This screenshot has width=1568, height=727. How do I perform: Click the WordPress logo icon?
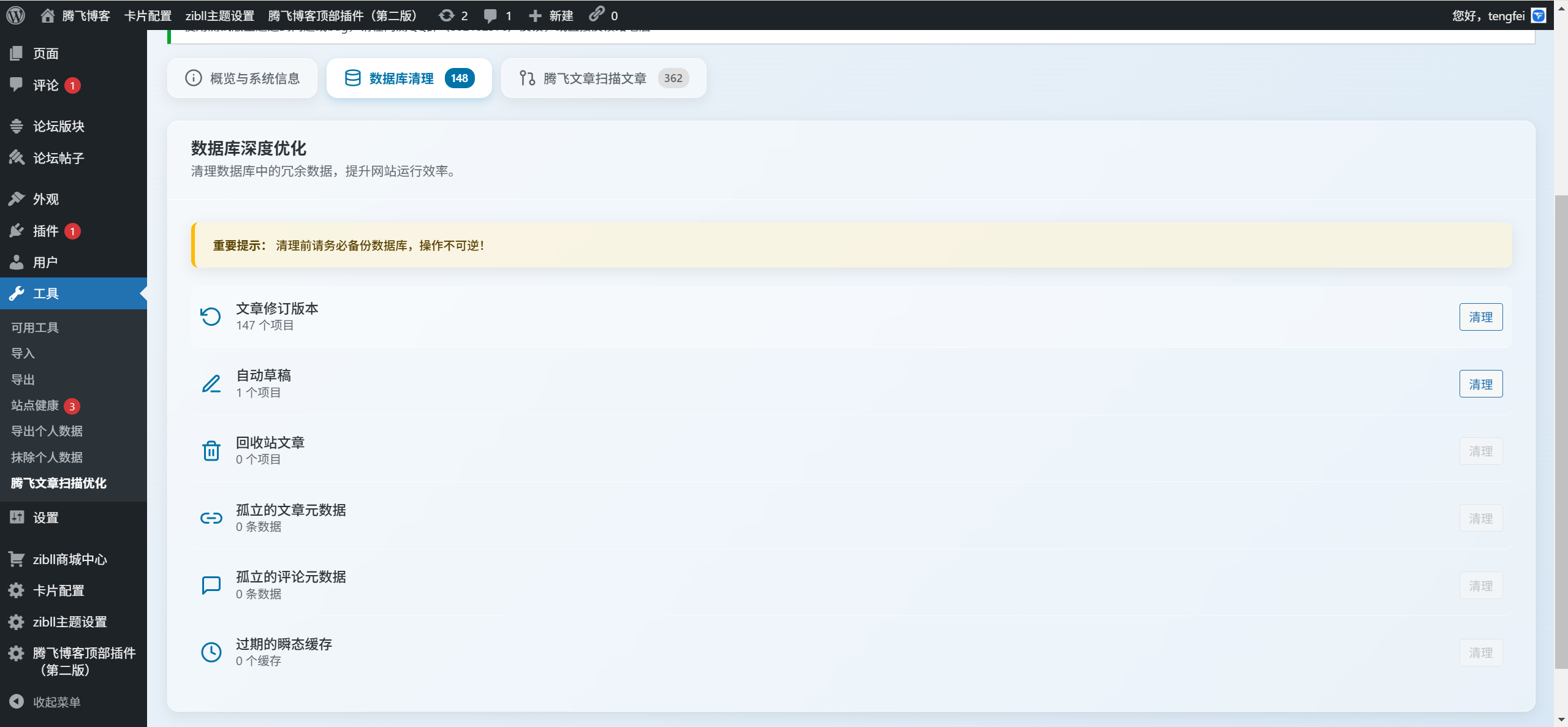coord(16,15)
